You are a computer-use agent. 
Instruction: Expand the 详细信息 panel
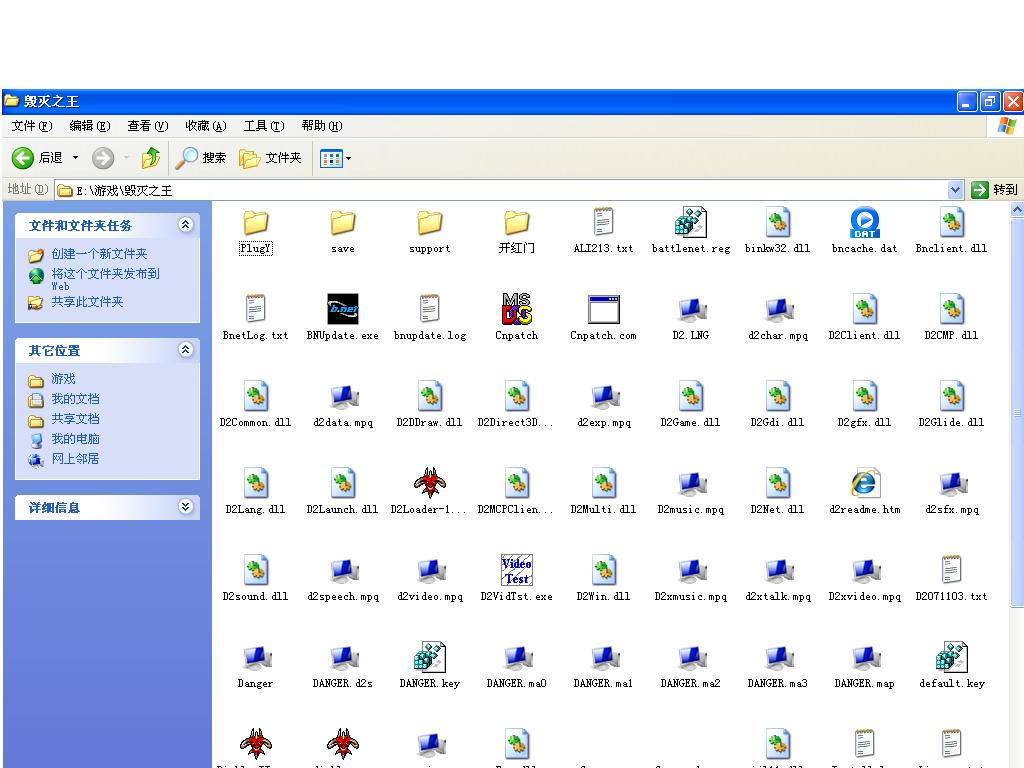tap(185, 507)
